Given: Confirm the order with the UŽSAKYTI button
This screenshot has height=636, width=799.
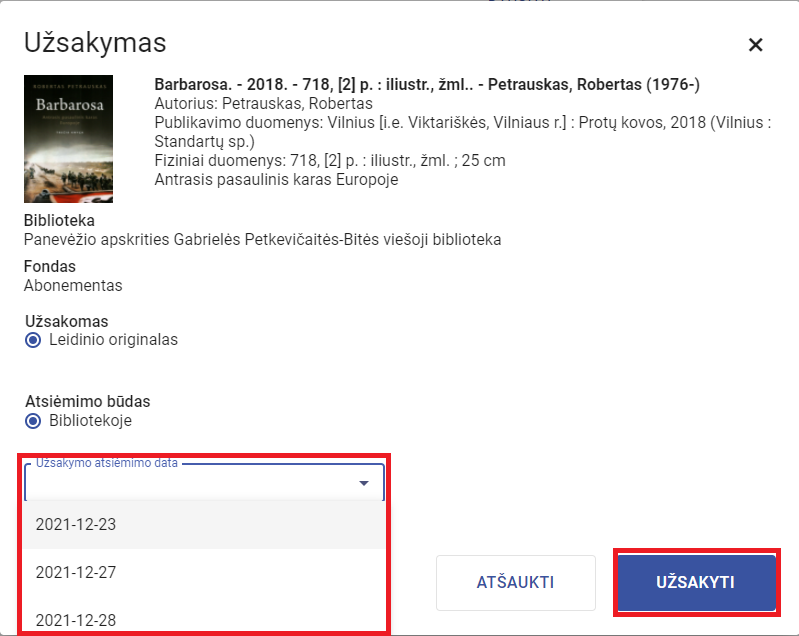Looking at the screenshot, I should [696, 582].
